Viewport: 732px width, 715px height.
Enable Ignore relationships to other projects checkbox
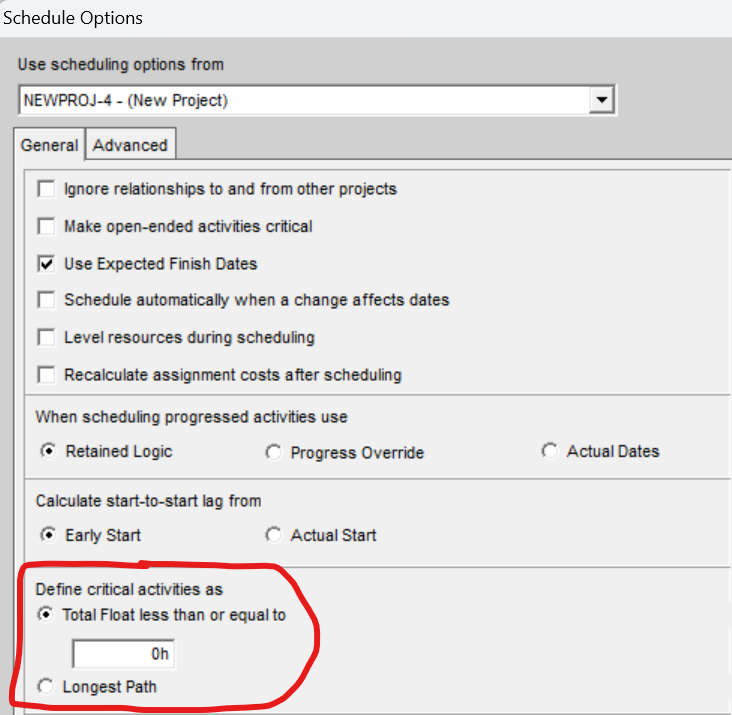coord(46,189)
